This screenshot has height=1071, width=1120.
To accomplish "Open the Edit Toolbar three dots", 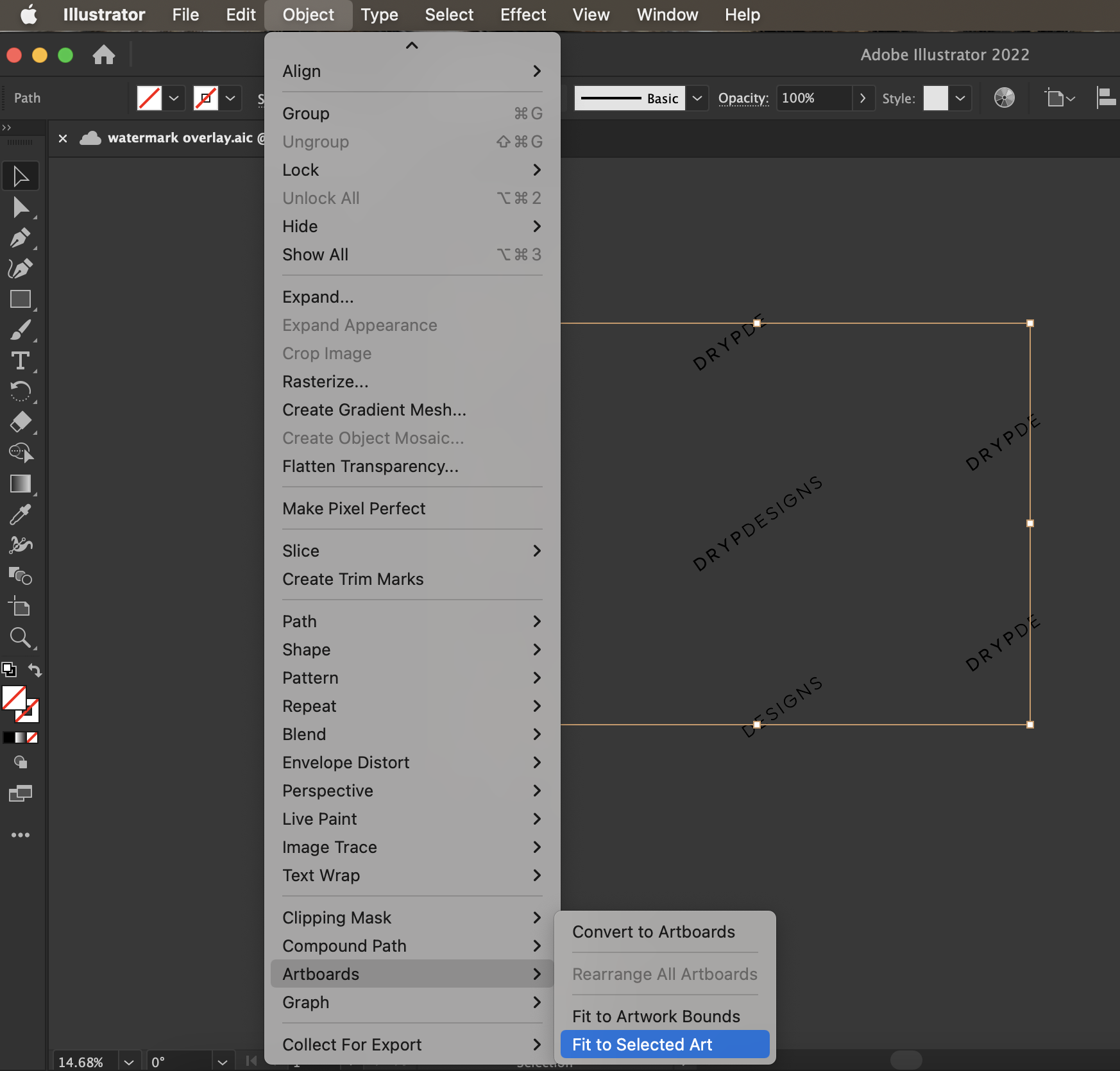I will pos(21,835).
